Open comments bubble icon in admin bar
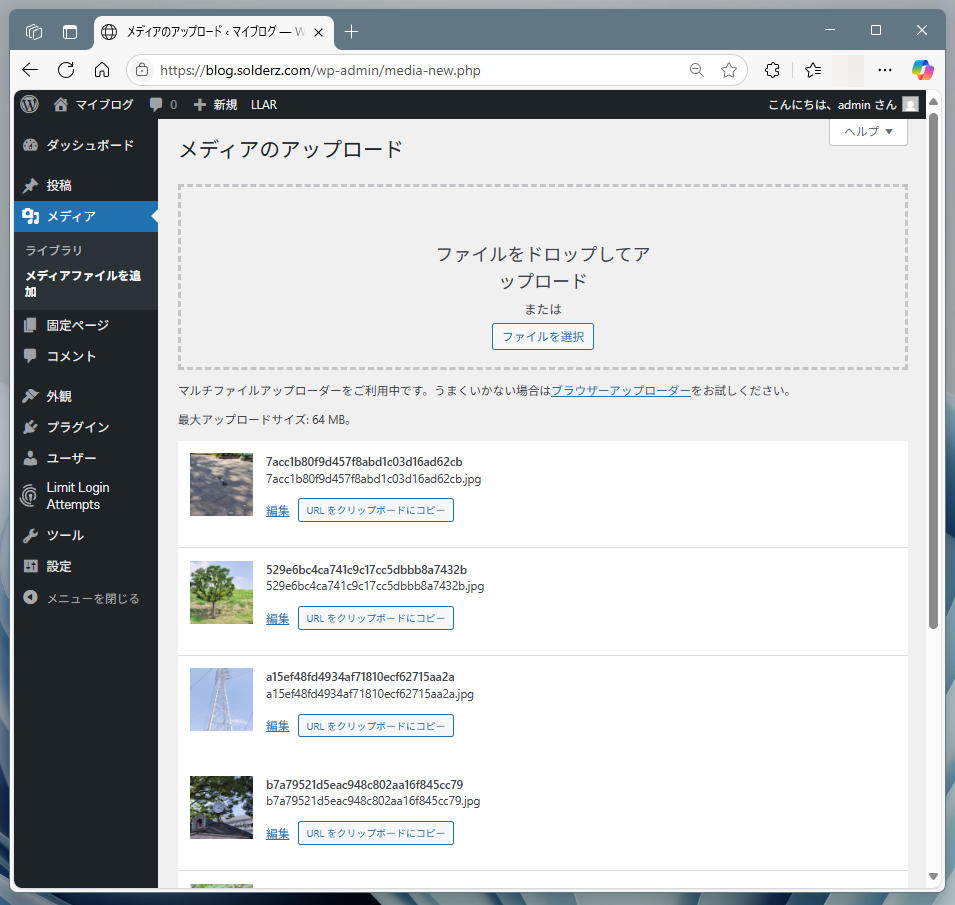 click(156, 104)
